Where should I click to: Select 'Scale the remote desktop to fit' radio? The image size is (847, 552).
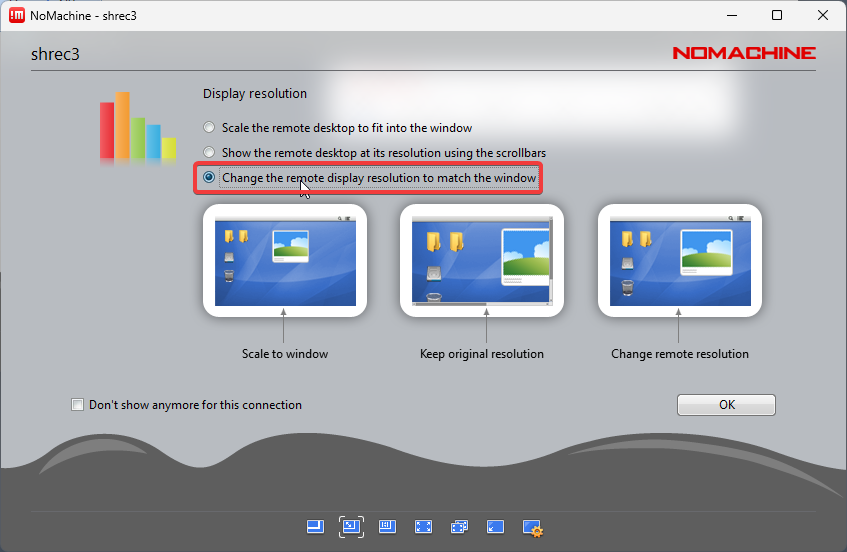tap(209, 127)
